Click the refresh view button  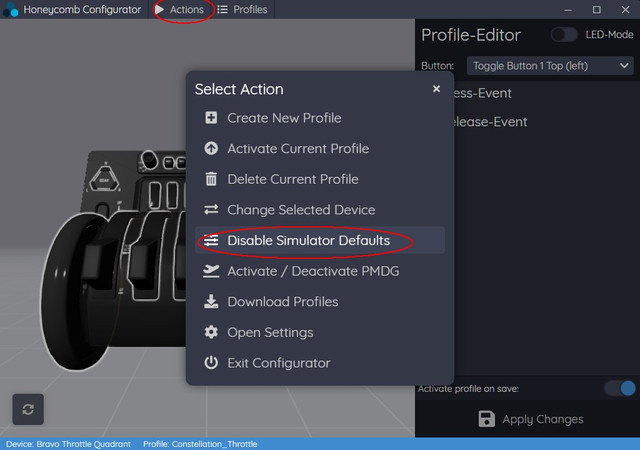click(28, 409)
